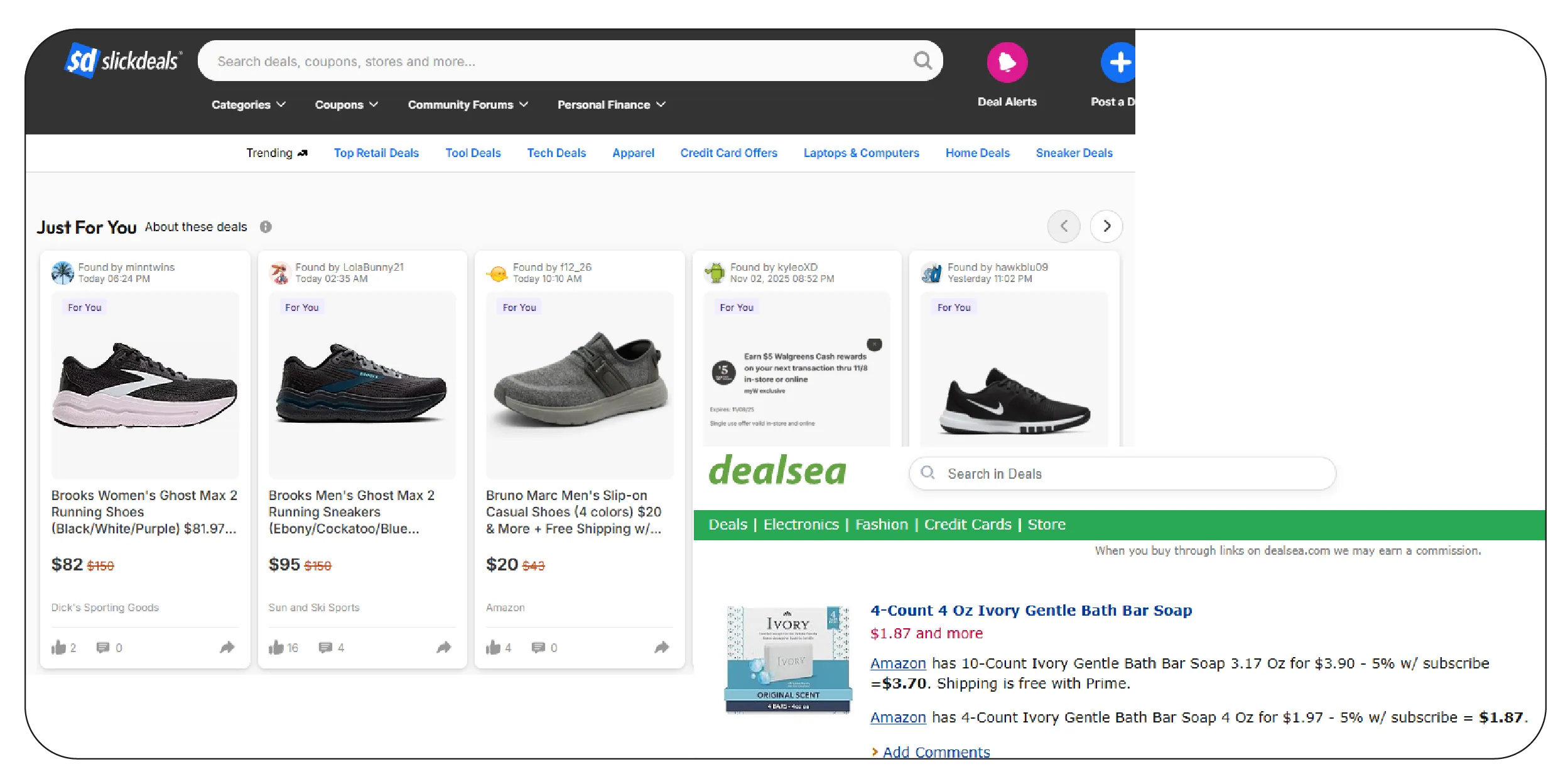Expand the Personal Finance dropdown
Viewport: 1568px width, 779px height.
(611, 104)
